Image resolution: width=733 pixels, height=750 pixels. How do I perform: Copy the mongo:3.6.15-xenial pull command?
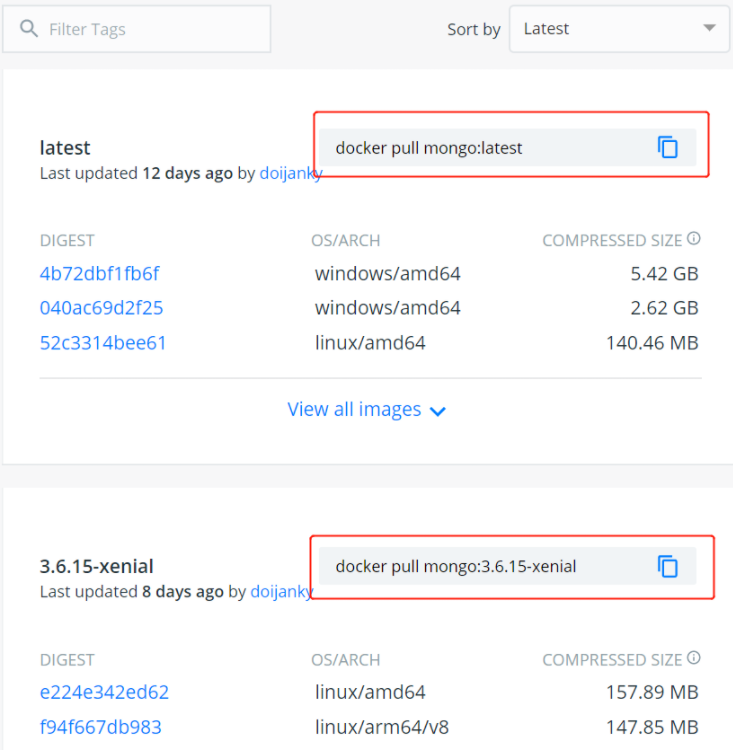(x=667, y=566)
